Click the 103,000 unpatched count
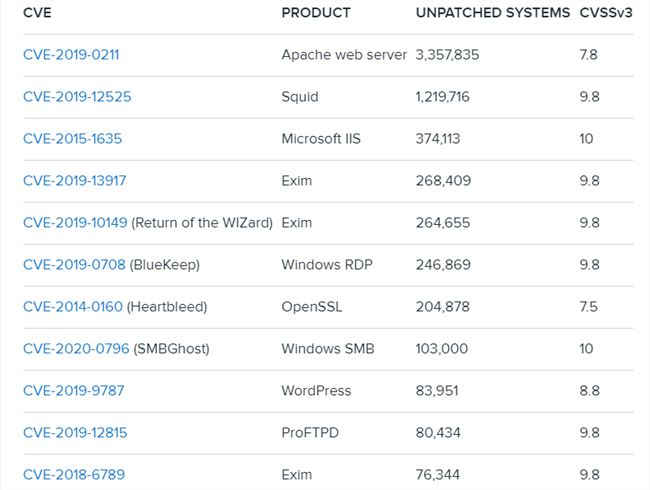This screenshot has height=490, width=650. (441, 349)
